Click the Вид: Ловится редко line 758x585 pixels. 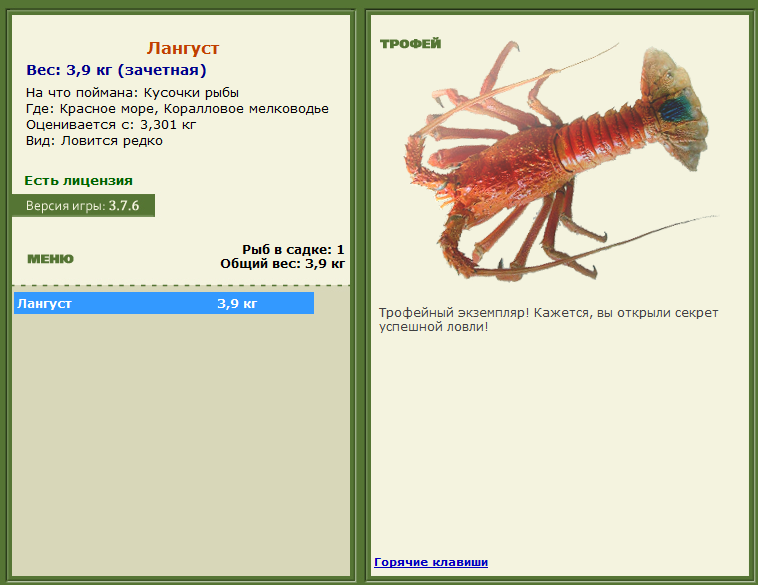click(94, 141)
